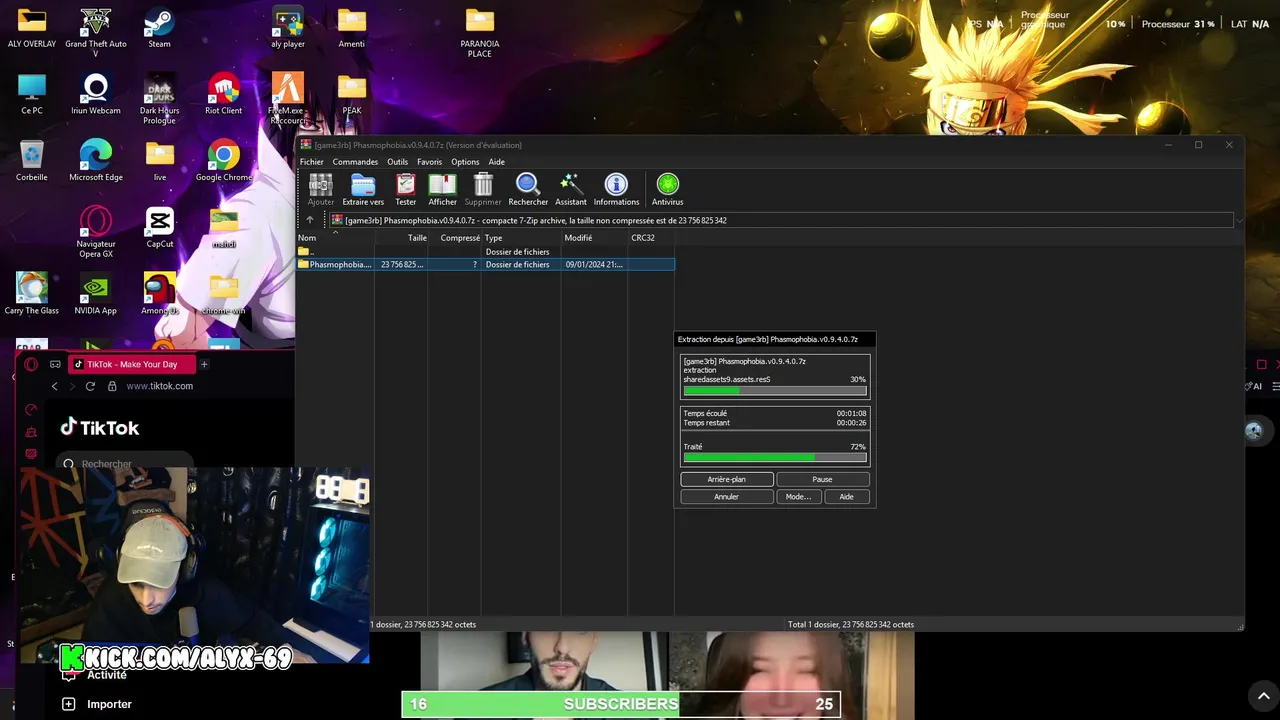Open the Outils menu
1280x720 pixels.
tap(397, 162)
